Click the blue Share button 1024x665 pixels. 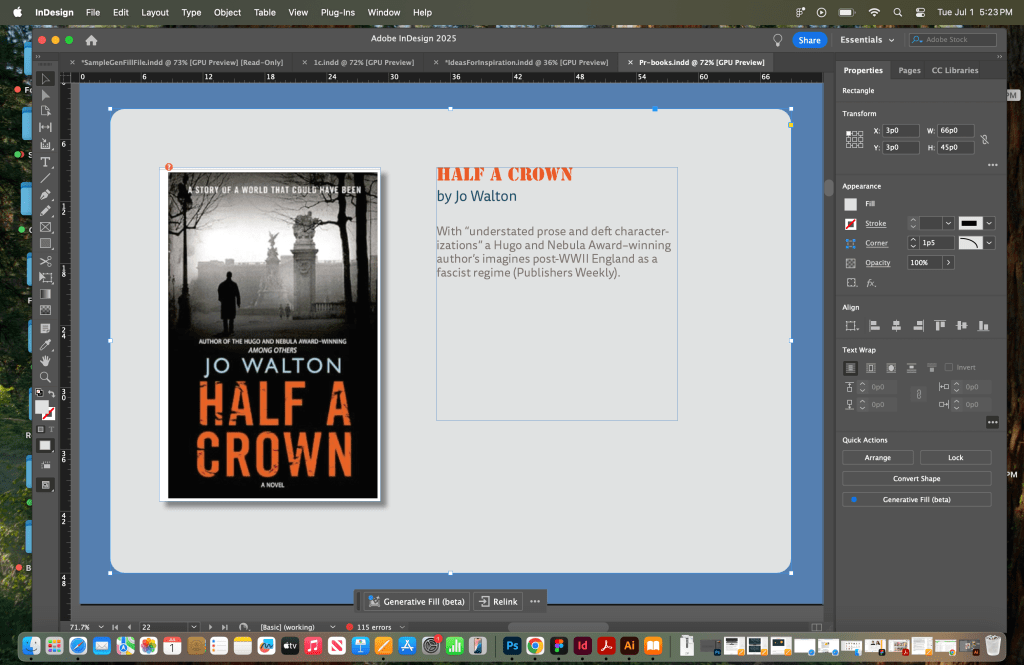point(808,40)
